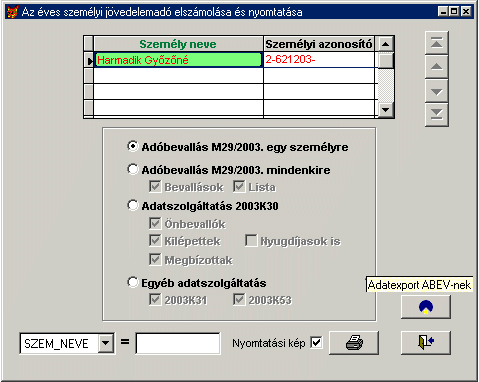Click the exit door icon button
Screen dimensions: 479x382
(426, 343)
